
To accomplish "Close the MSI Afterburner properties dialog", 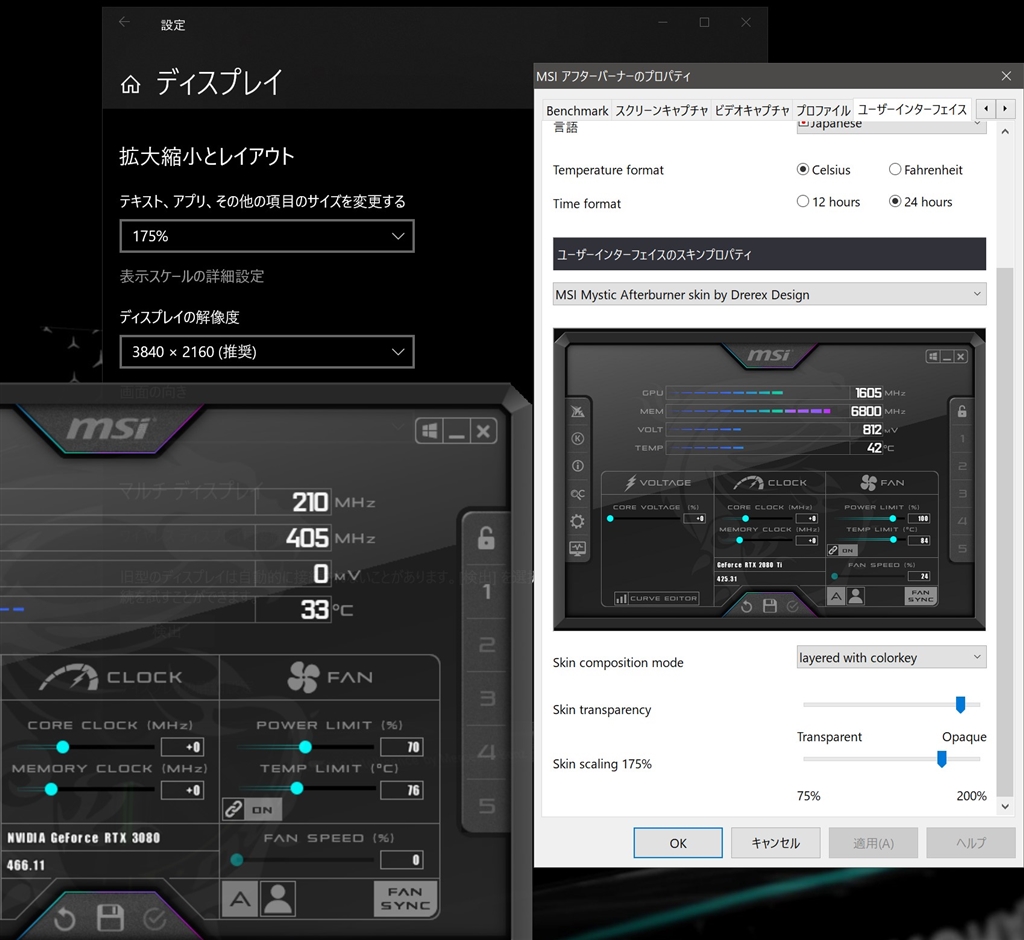I will [x=1006, y=76].
